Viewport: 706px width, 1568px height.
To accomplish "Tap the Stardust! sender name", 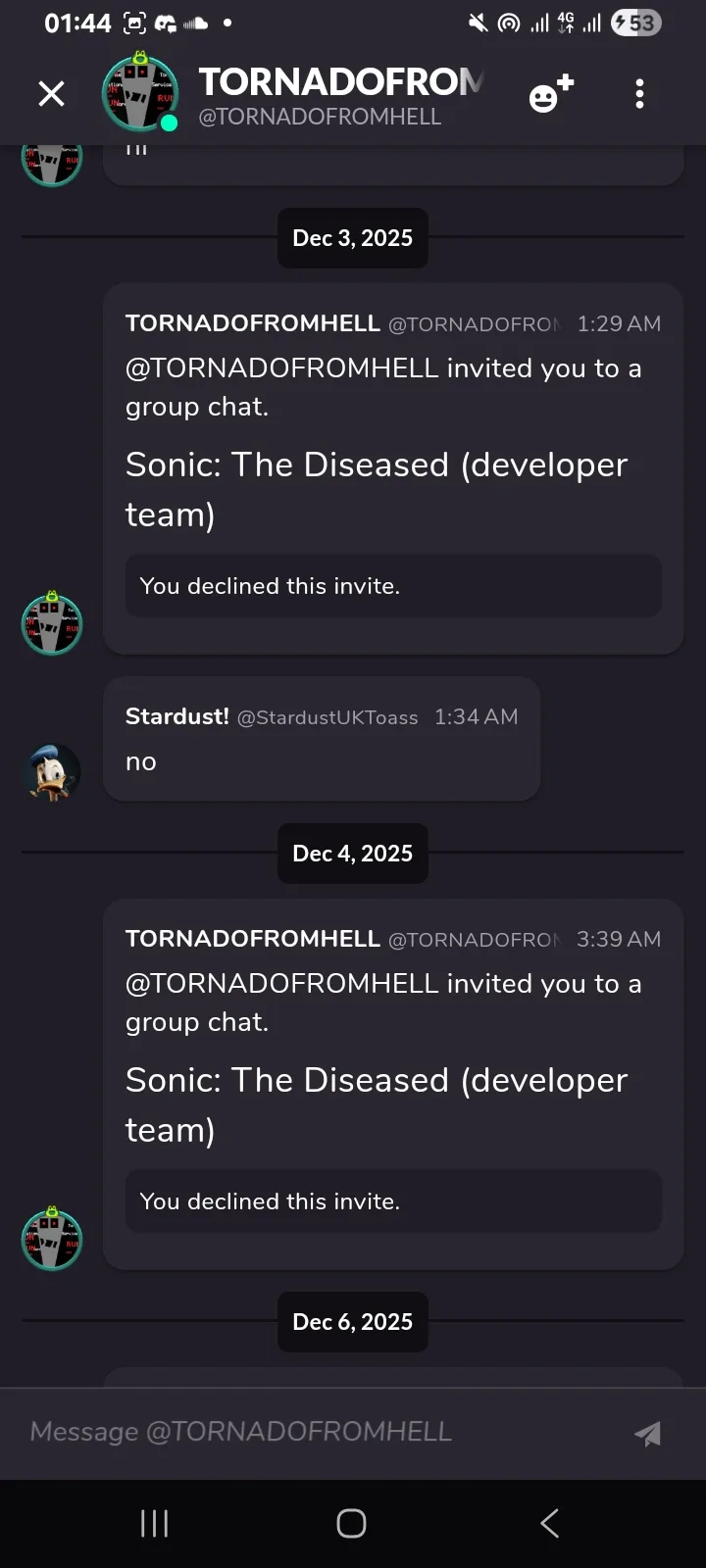I will point(177,716).
